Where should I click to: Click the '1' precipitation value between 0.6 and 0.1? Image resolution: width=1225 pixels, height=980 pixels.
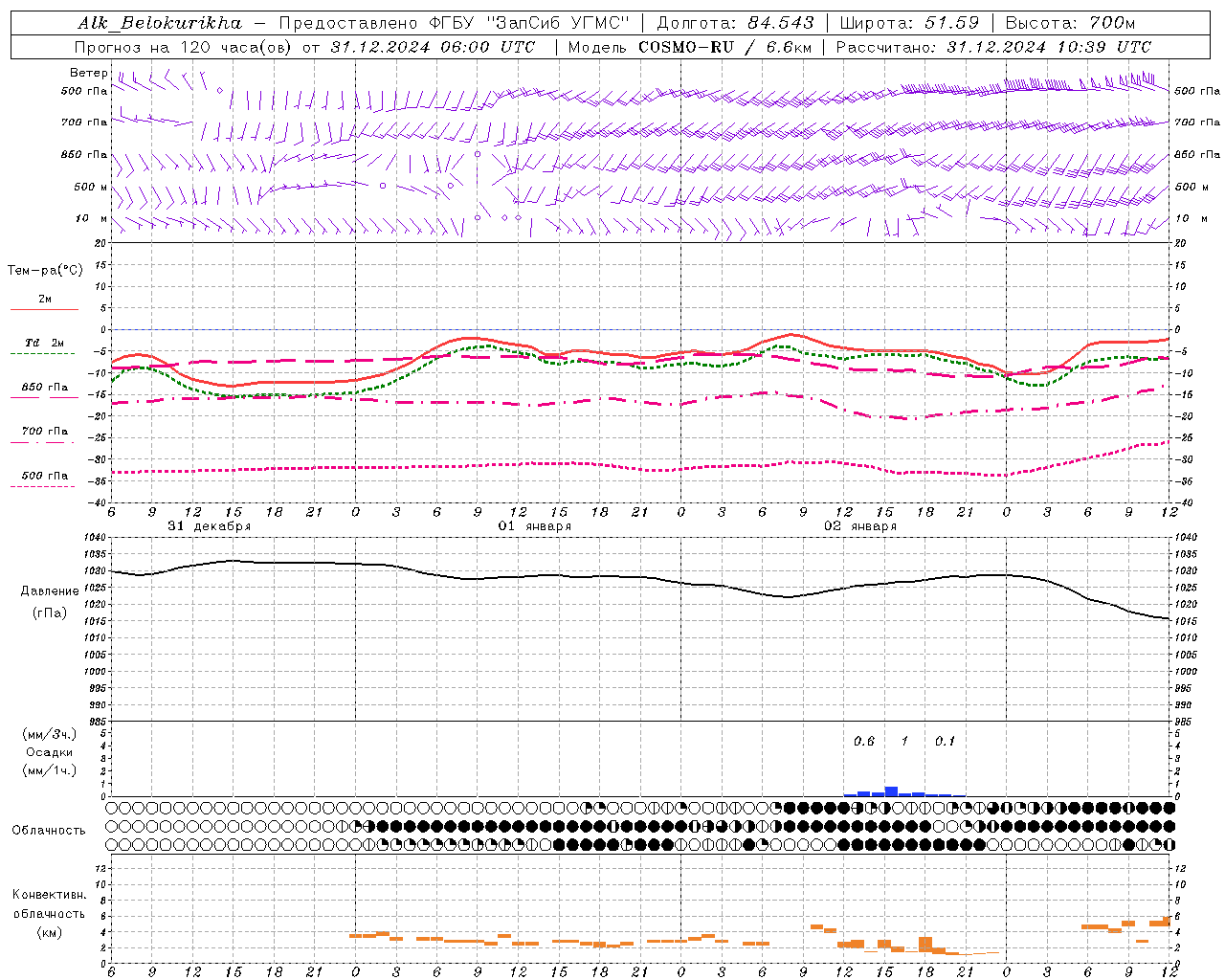click(904, 742)
